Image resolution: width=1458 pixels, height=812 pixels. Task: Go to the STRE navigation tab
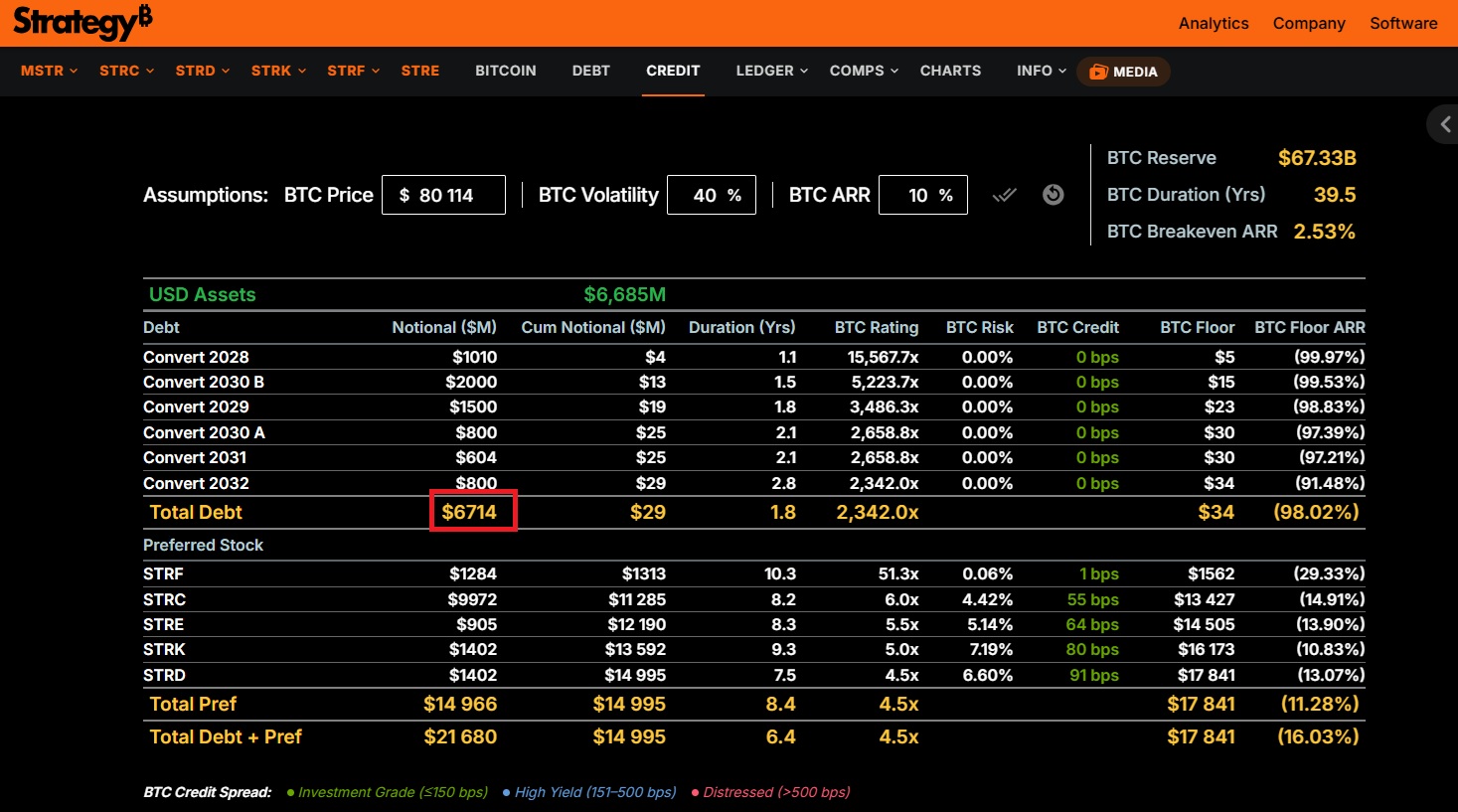coord(420,71)
